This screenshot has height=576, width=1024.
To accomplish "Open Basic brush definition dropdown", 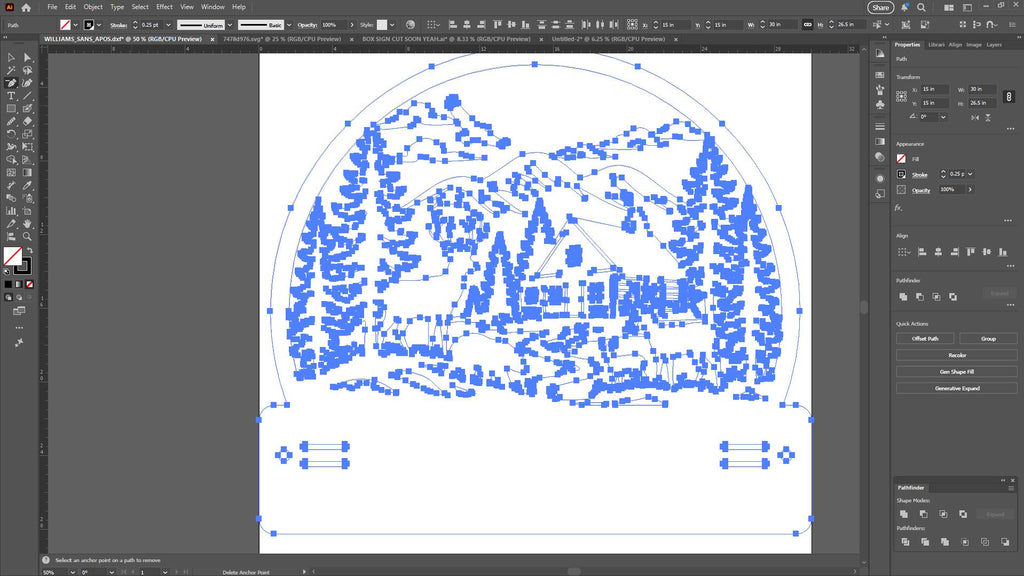I will (289, 25).
